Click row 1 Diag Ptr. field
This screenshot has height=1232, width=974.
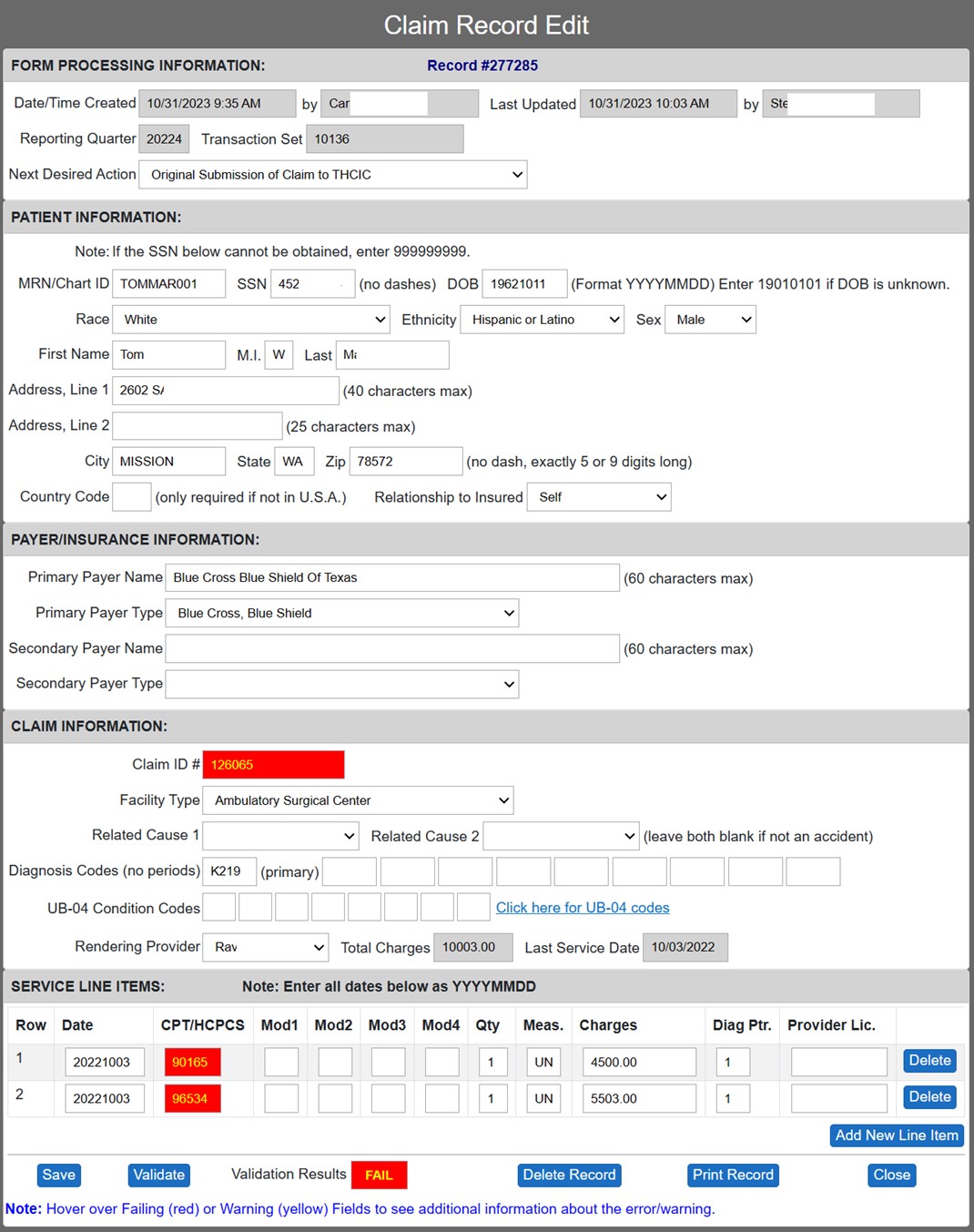coord(732,1062)
